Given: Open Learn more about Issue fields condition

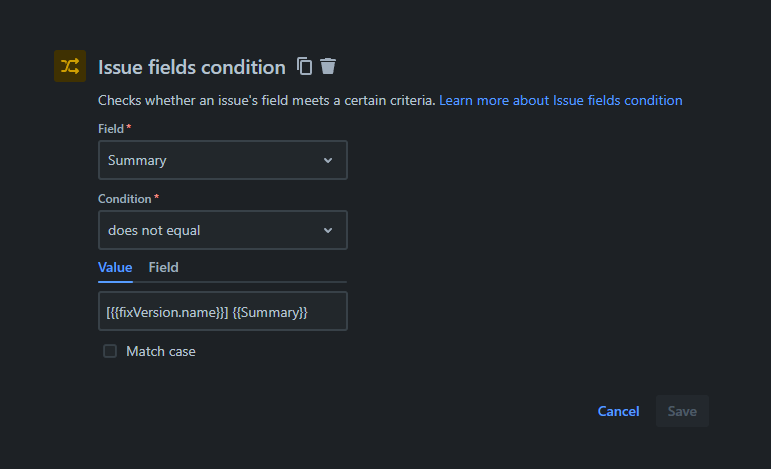Looking at the screenshot, I should pos(560,100).
